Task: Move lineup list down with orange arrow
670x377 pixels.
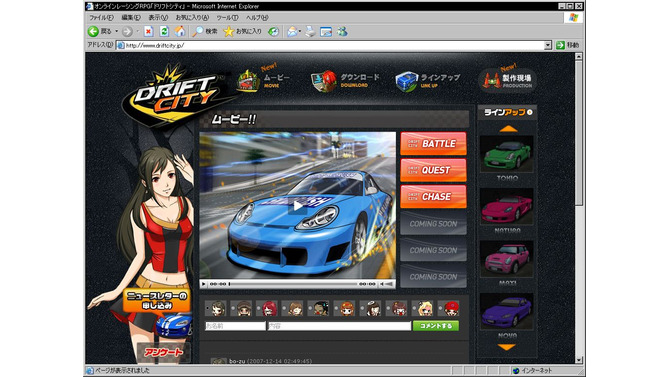Action: [507, 348]
